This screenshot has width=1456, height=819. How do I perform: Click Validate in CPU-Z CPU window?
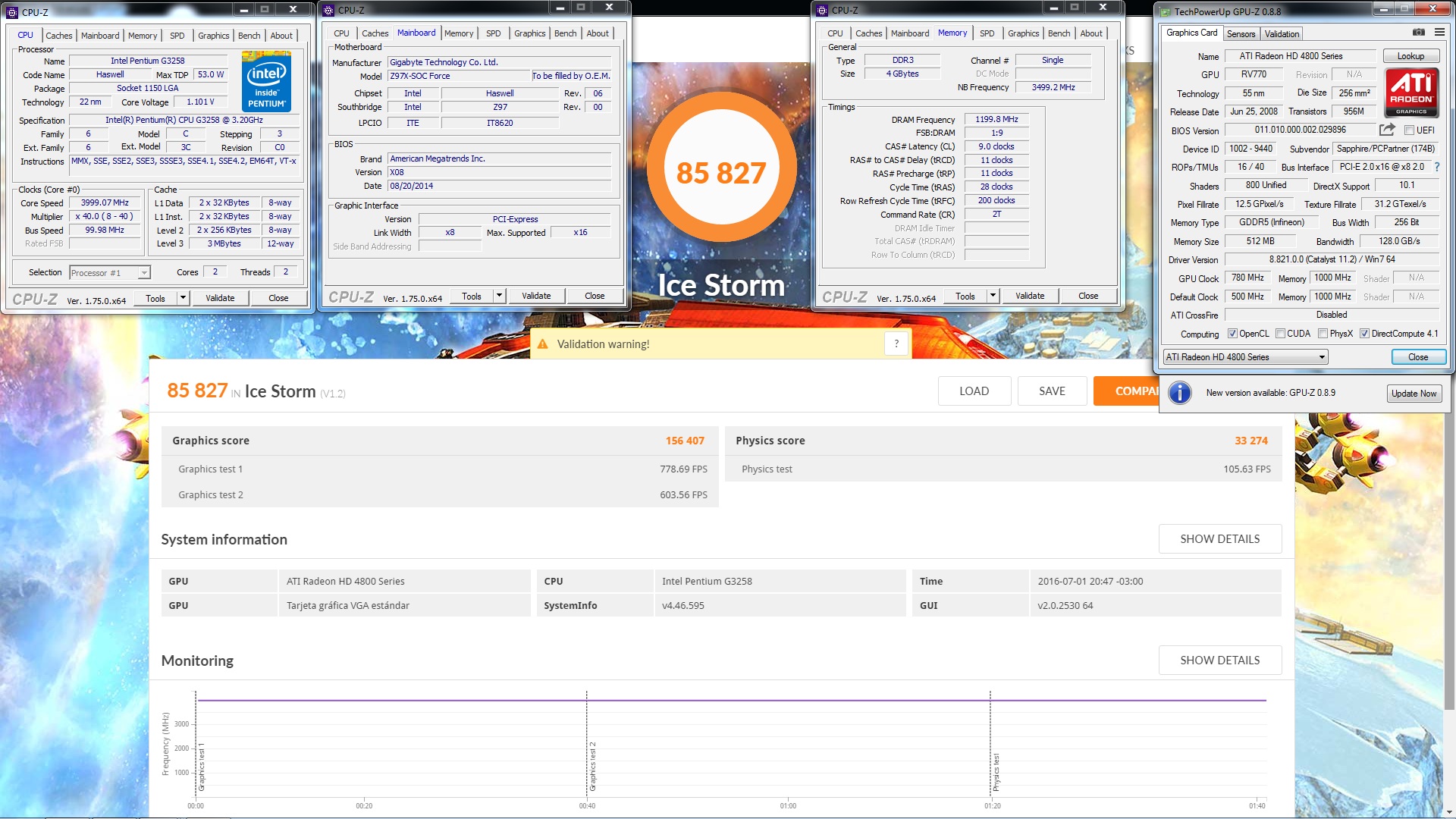tap(220, 298)
